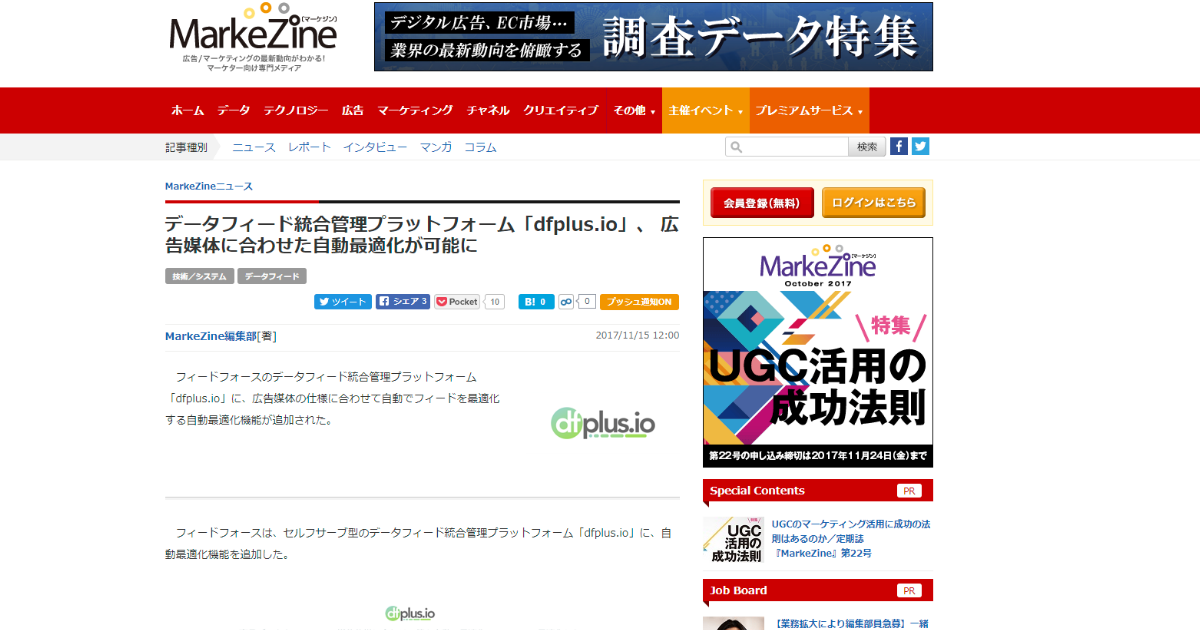The image size is (1200, 630).
Task: Open the テクノロジー navigation item
Action: tap(296, 110)
